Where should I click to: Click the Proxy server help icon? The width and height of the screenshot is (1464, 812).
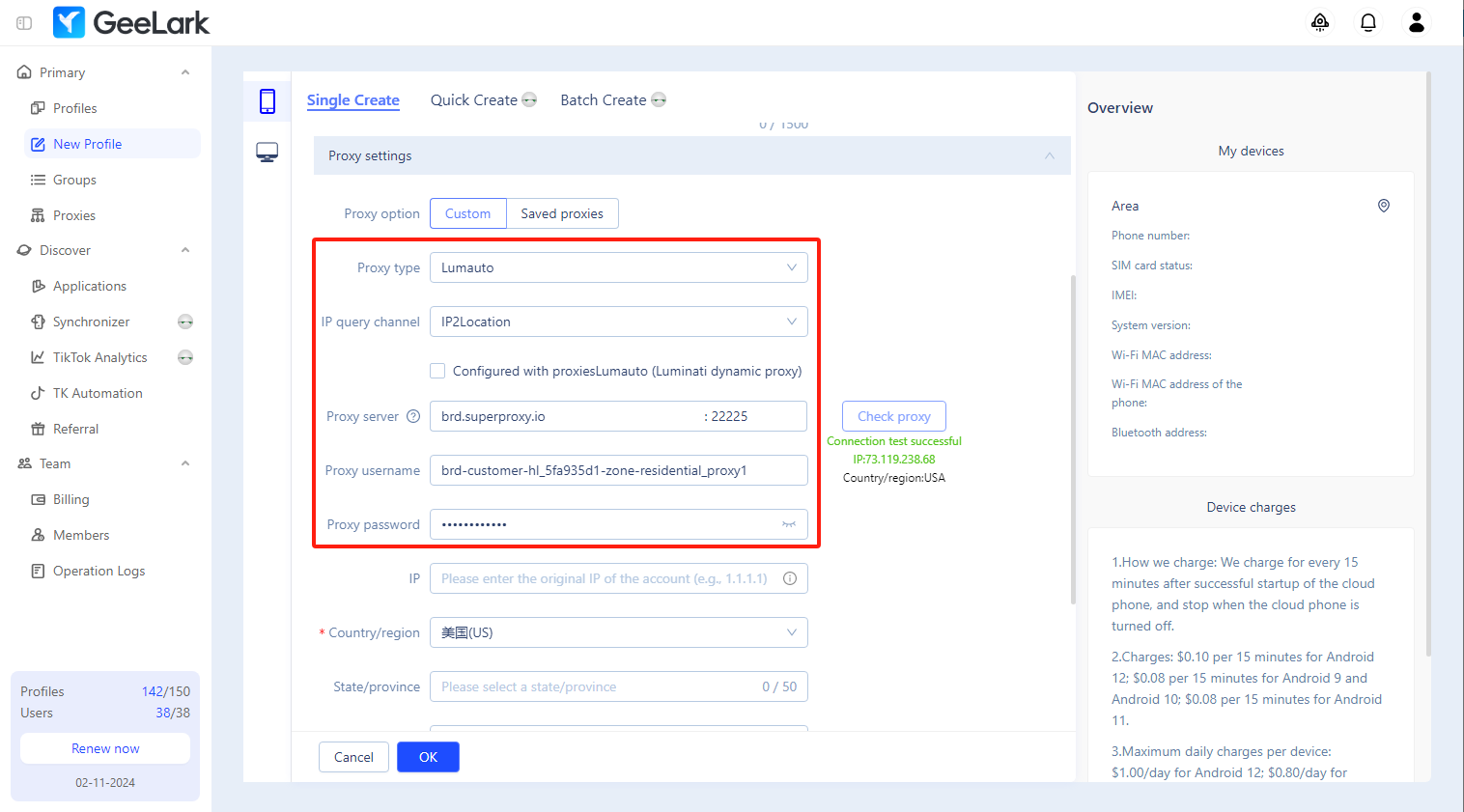tap(413, 416)
